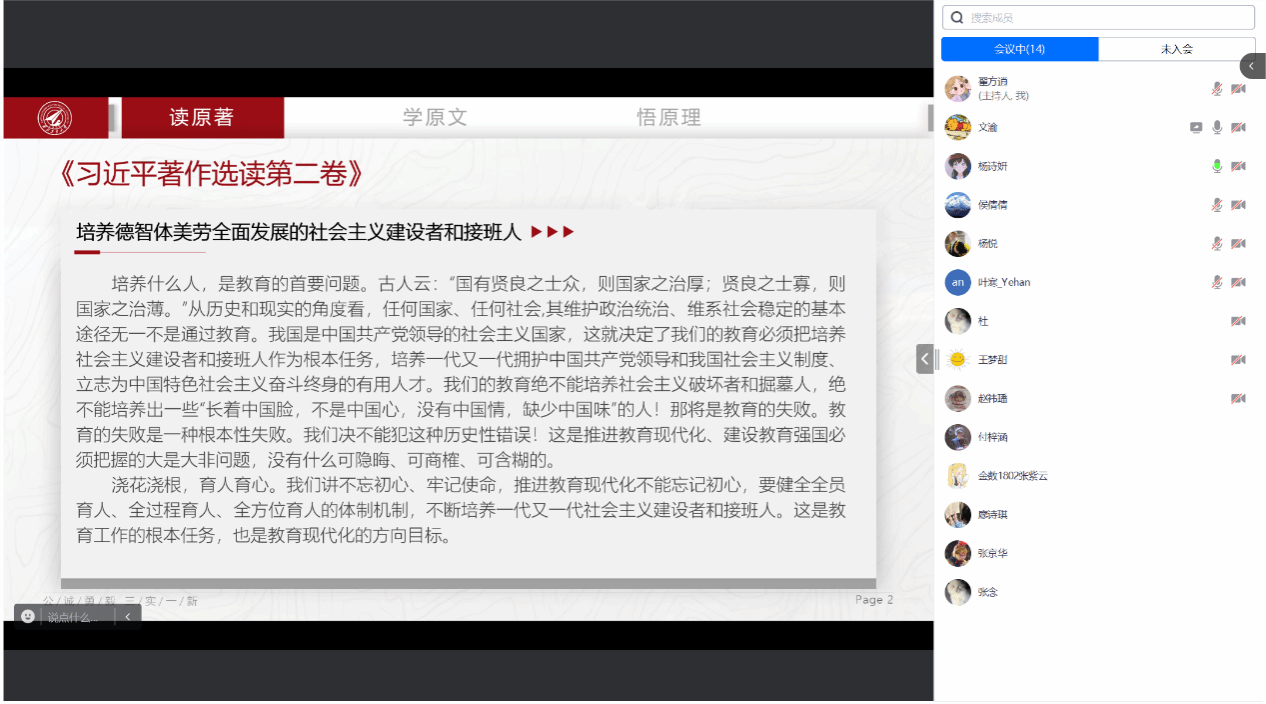This screenshot has height=704, width=1266.
Task: Toggle 文渝's microphone
Action: pyautogui.click(x=1217, y=127)
